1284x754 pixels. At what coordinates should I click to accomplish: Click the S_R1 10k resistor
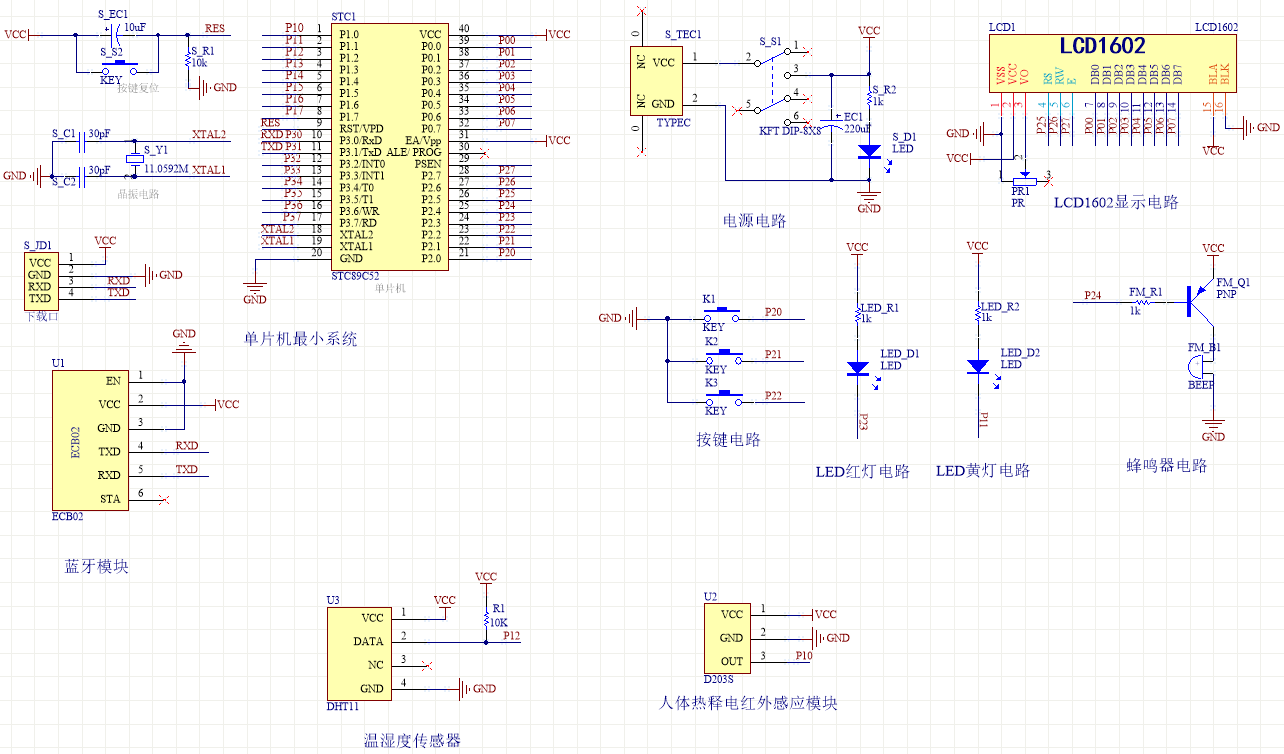coord(188,58)
